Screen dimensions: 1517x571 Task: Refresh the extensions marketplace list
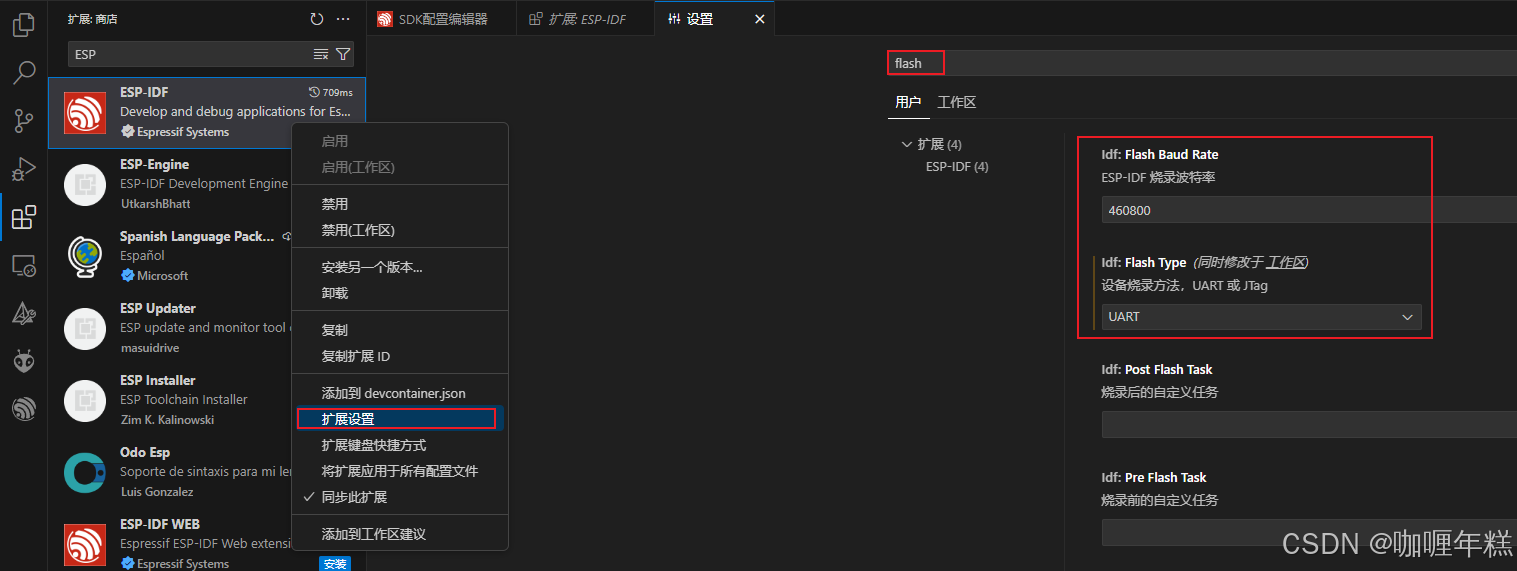pos(317,19)
